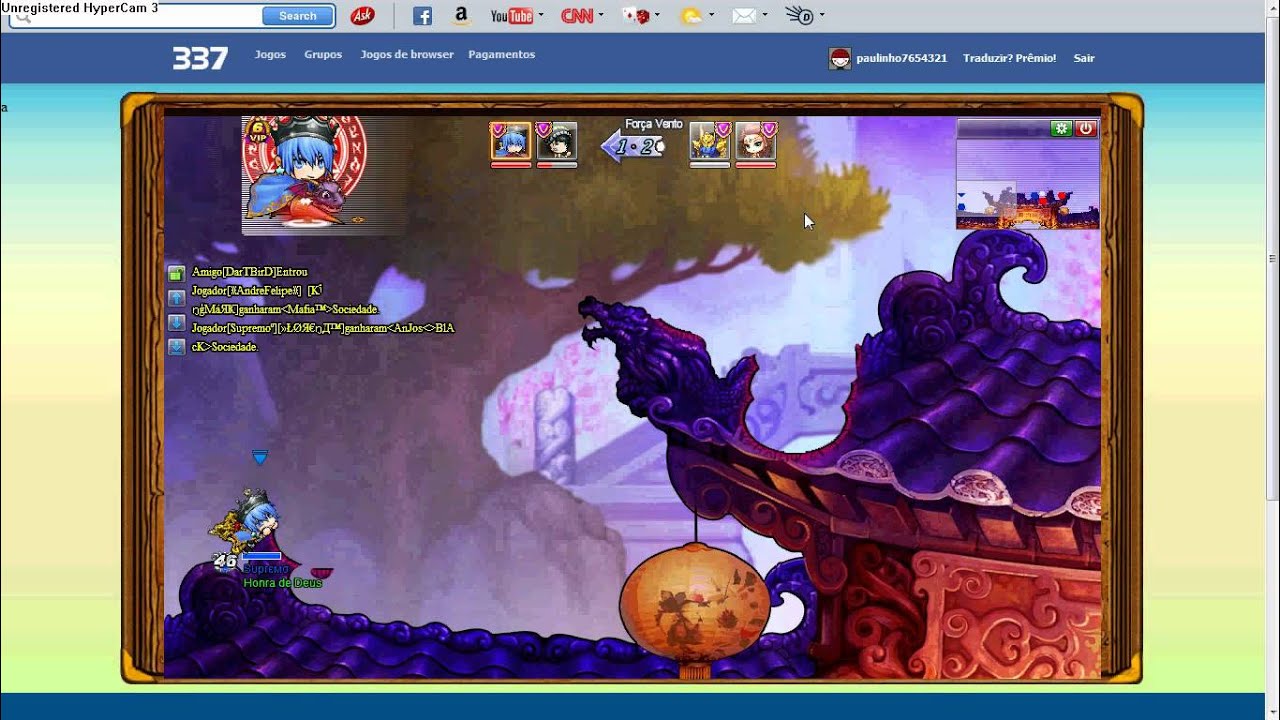This screenshot has width=1280, height=720.
Task: Click the Força Vento wind indicator arrow
Action: [x=634, y=147]
